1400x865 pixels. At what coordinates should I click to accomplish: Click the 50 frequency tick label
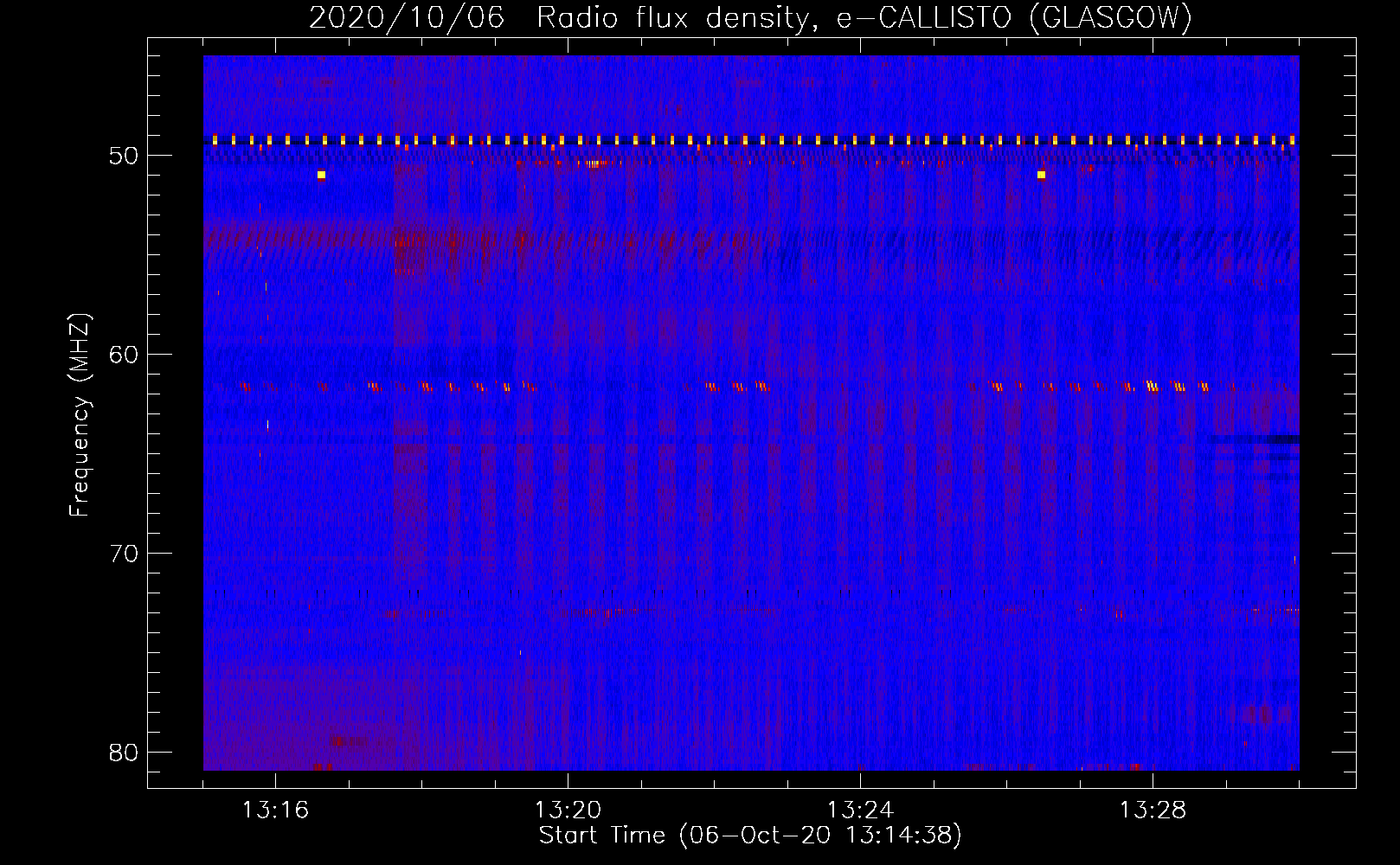pos(124,156)
